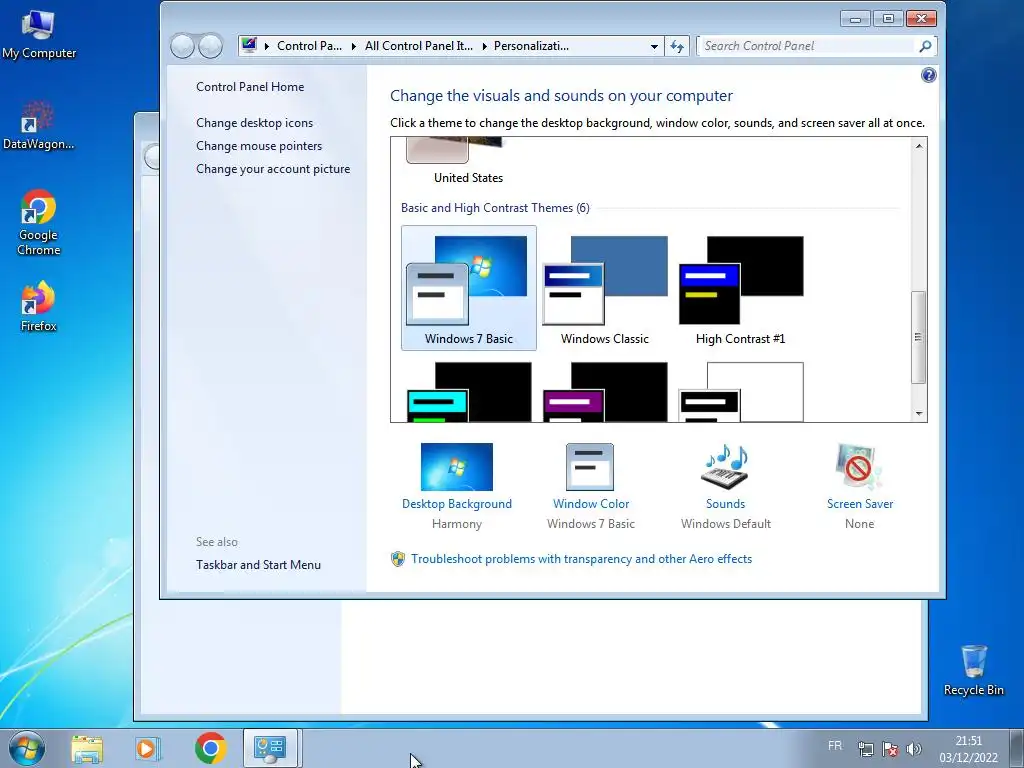Open Change mouse pointers link
This screenshot has width=1024, height=768.
pyautogui.click(x=259, y=146)
